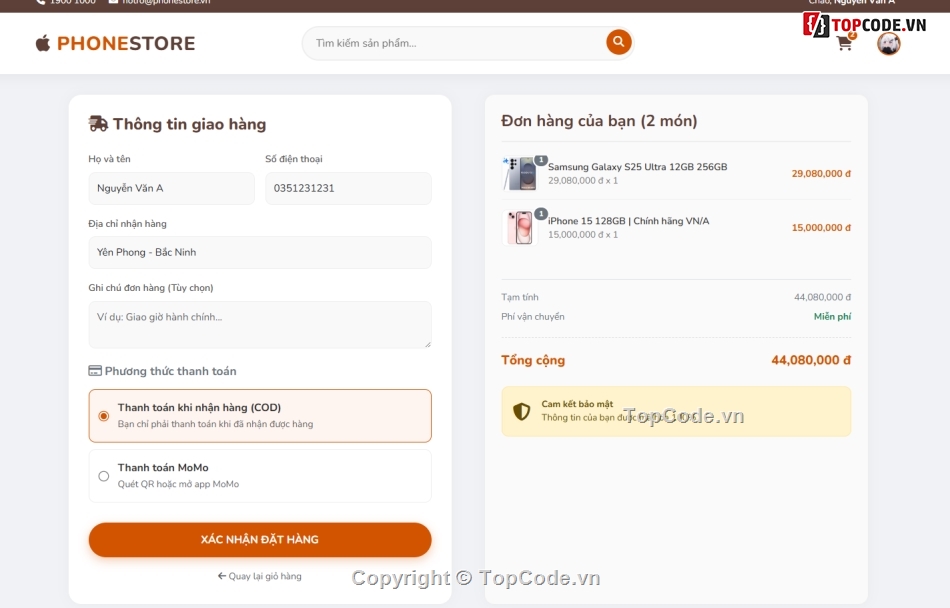Screen dimensions: 950x608
Task: Click the shield icon in Cam kết bảo mật
Action: (x=519, y=410)
